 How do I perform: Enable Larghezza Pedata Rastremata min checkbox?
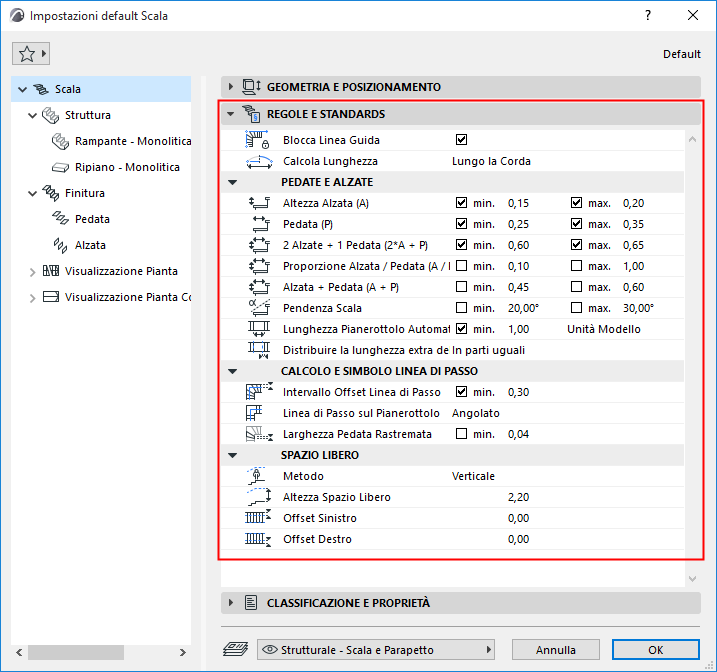tap(461, 434)
